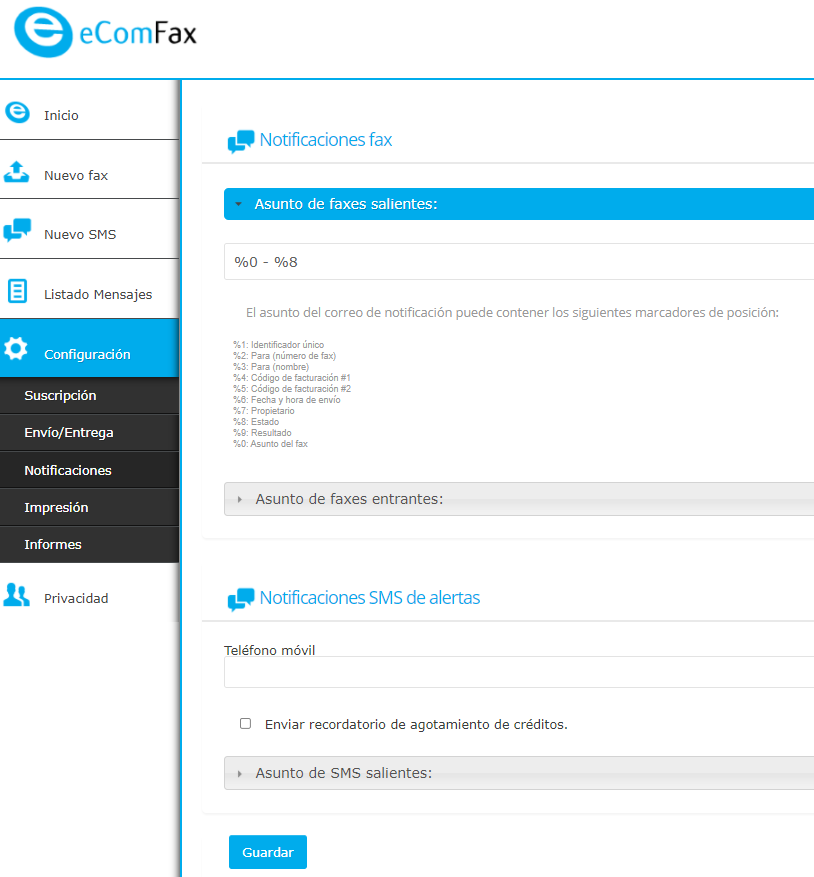Click the Guardar button
814x877 pixels.
coord(268,852)
